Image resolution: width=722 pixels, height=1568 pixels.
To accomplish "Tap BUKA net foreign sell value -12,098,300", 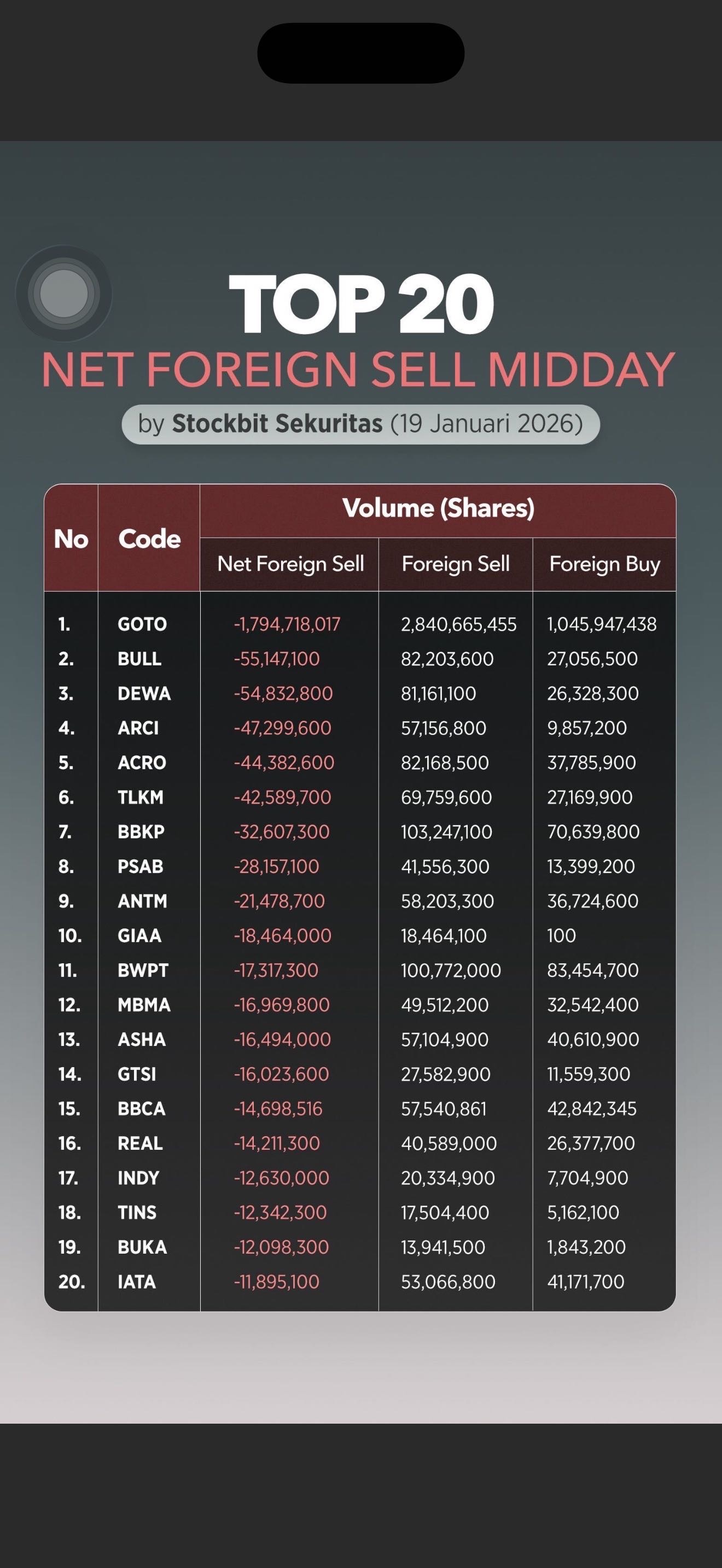I will [x=281, y=1247].
